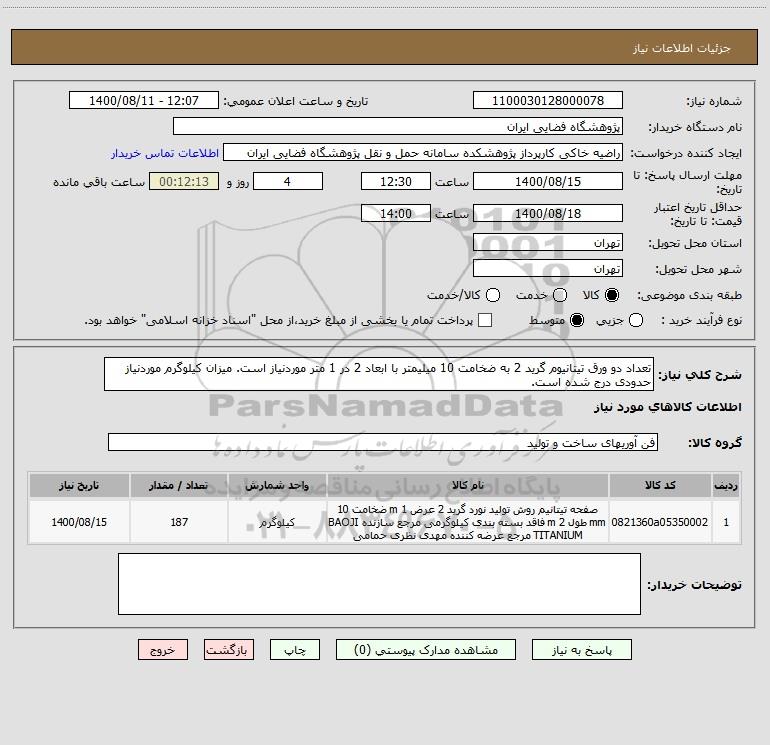Select the کالا radio button
770x745 pixels.
tap(612, 295)
